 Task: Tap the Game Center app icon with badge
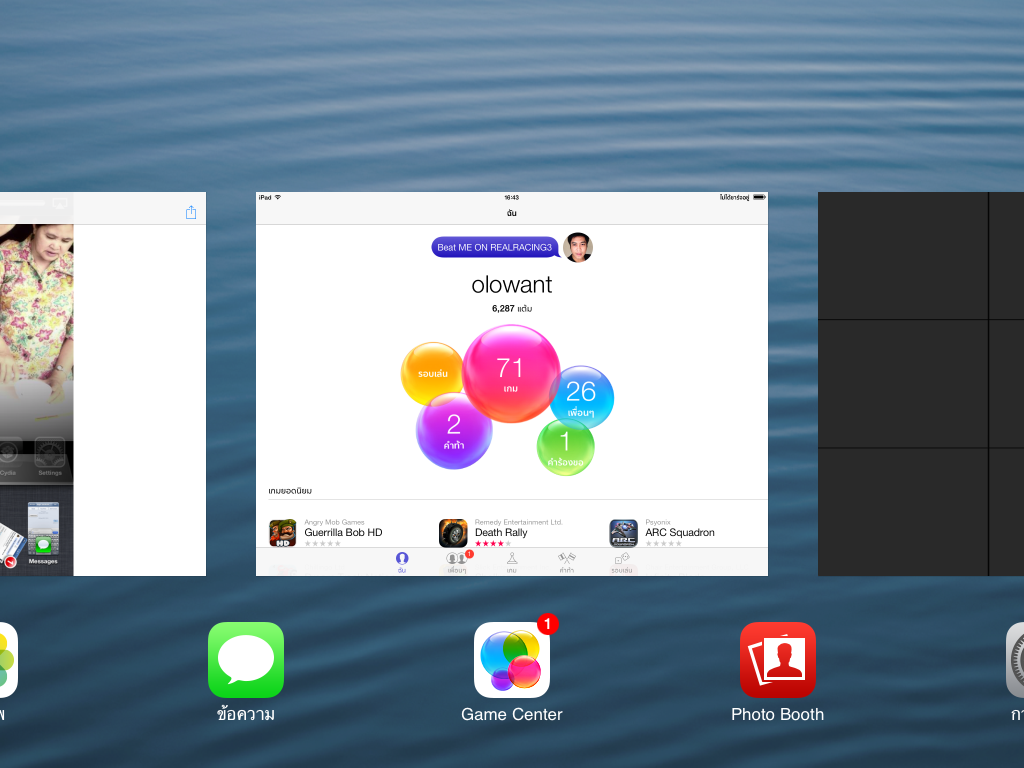(x=512, y=660)
